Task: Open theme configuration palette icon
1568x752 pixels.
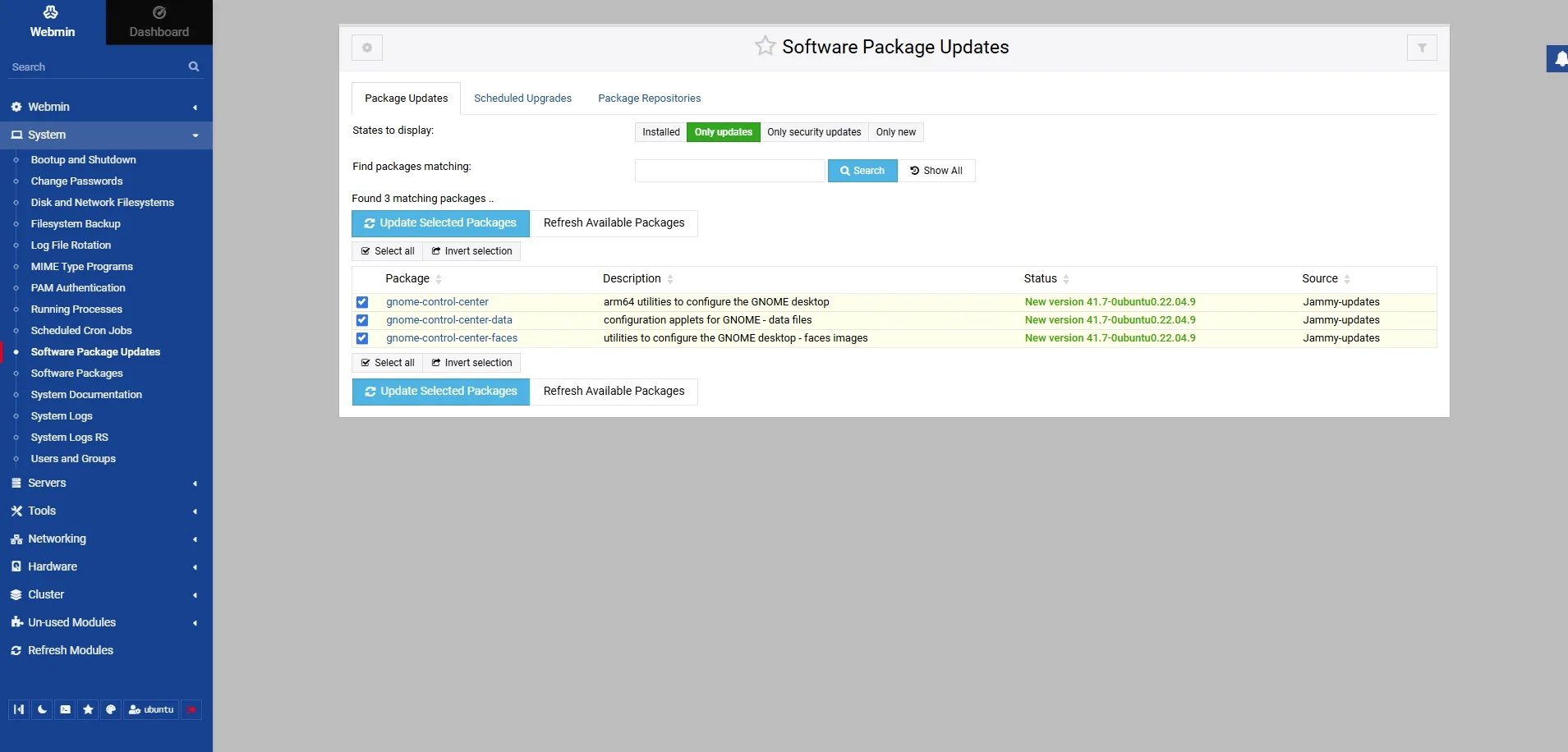Action: click(x=111, y=709)
